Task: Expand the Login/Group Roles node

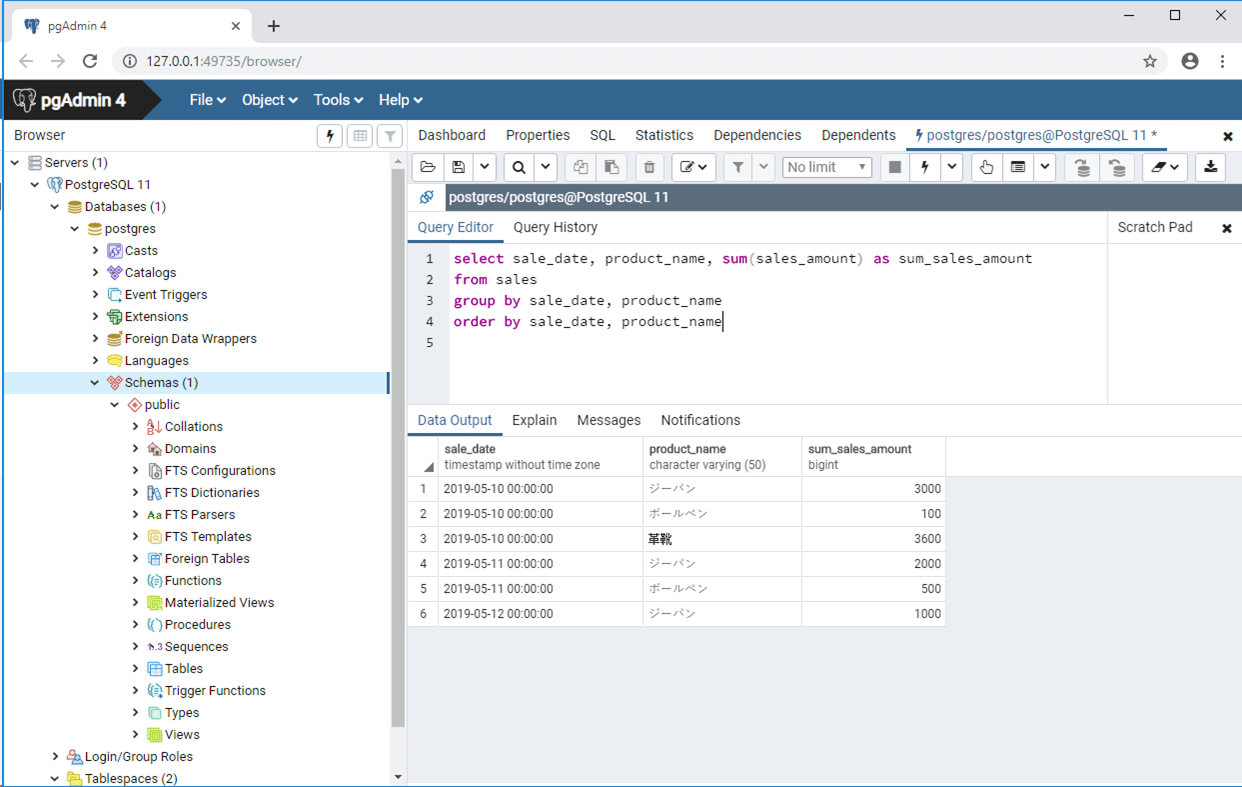Action: tap(55, 756)
